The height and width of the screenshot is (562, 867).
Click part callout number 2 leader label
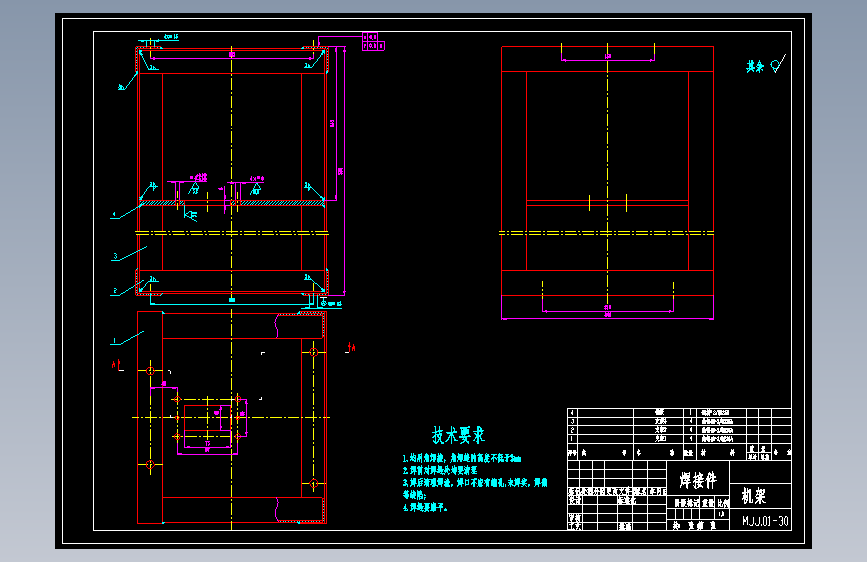(115, 291)
